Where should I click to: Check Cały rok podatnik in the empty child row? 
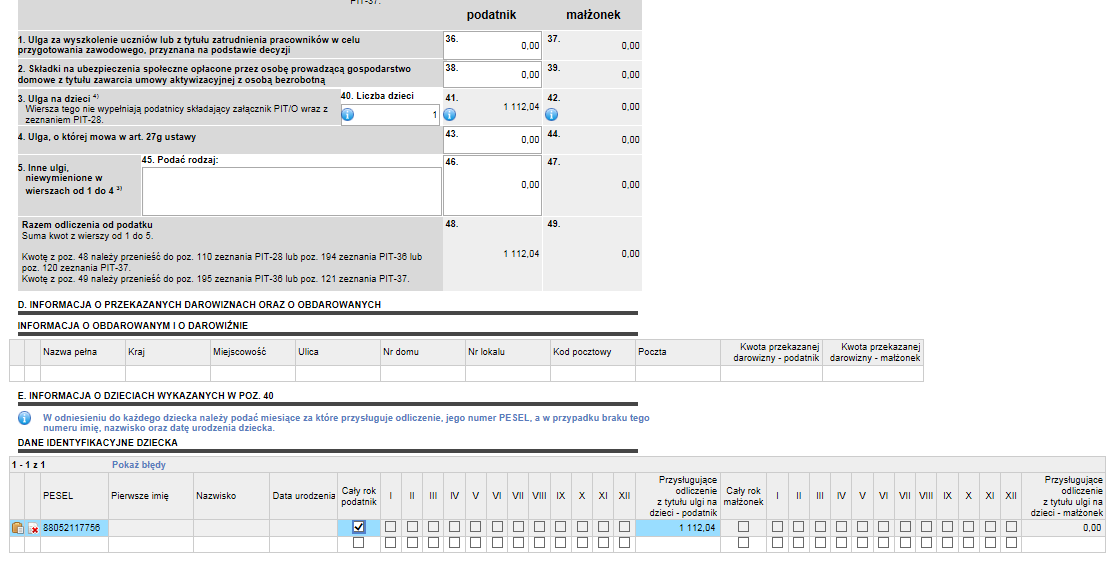(358, 543)
